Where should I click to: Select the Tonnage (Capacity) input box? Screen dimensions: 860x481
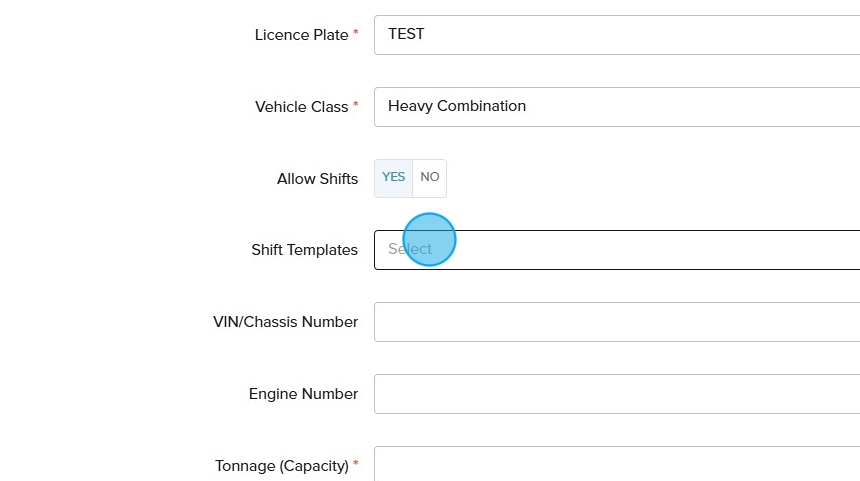tap(616, 465)
